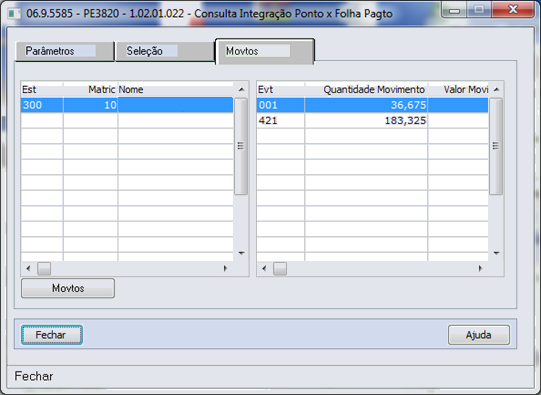541x395 pixels.
Task: Select the Matric cell with value 10
Action: [x=91, y=105]
